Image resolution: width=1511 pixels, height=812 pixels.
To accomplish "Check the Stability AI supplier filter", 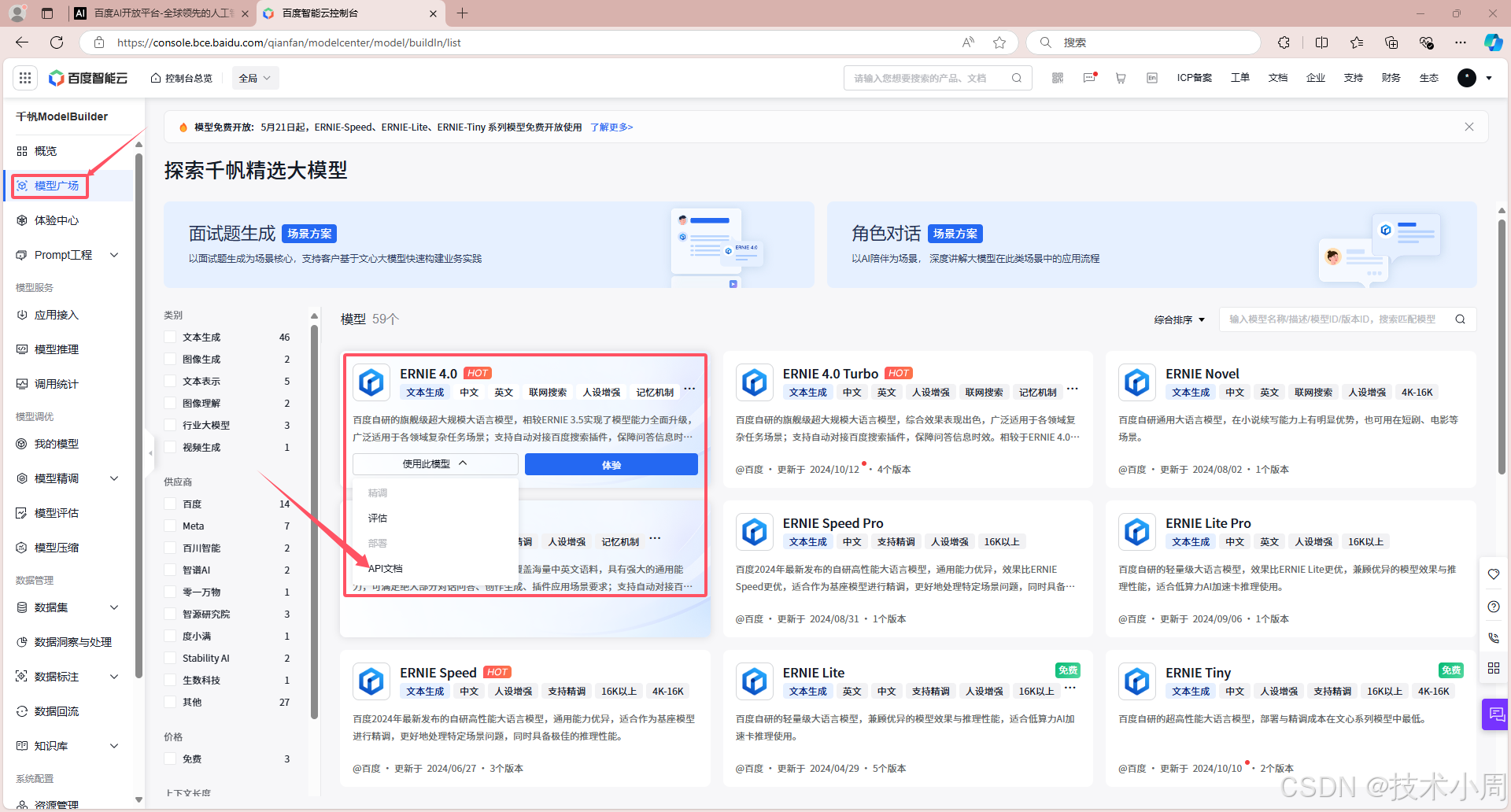I will (170, 658).
